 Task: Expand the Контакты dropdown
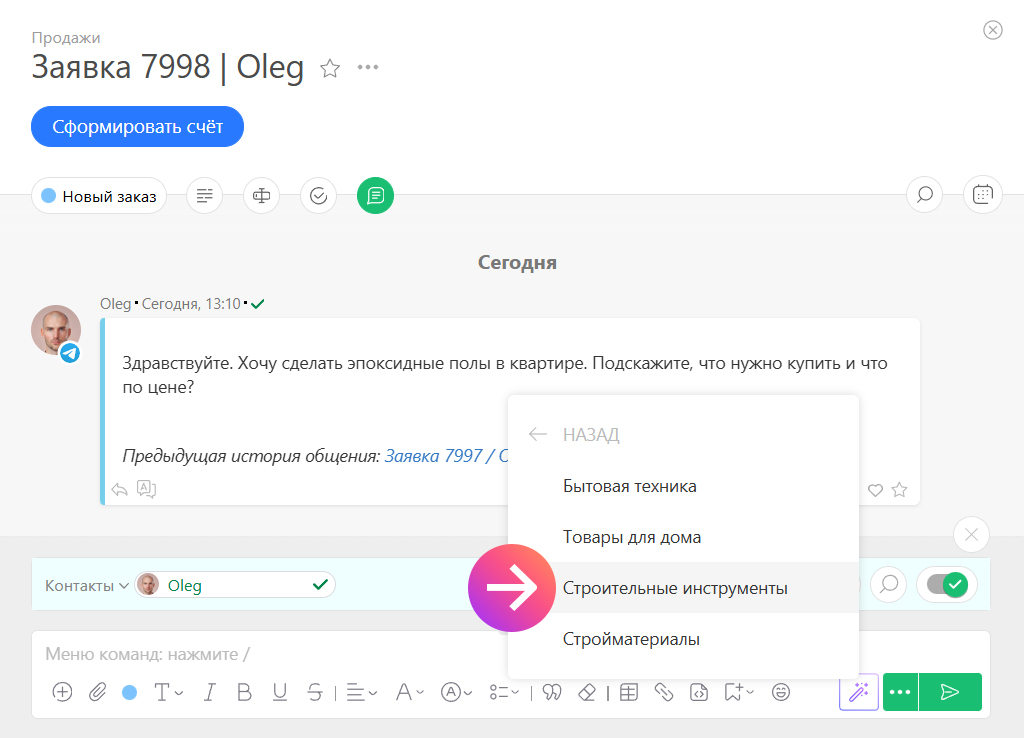point(87,586)
